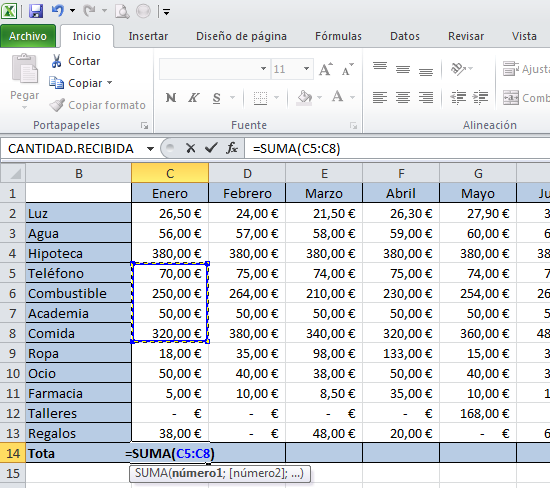Screen dimensions: 550x488
Task: Cancel formula entry with the X icon
Action: point(190,148)
